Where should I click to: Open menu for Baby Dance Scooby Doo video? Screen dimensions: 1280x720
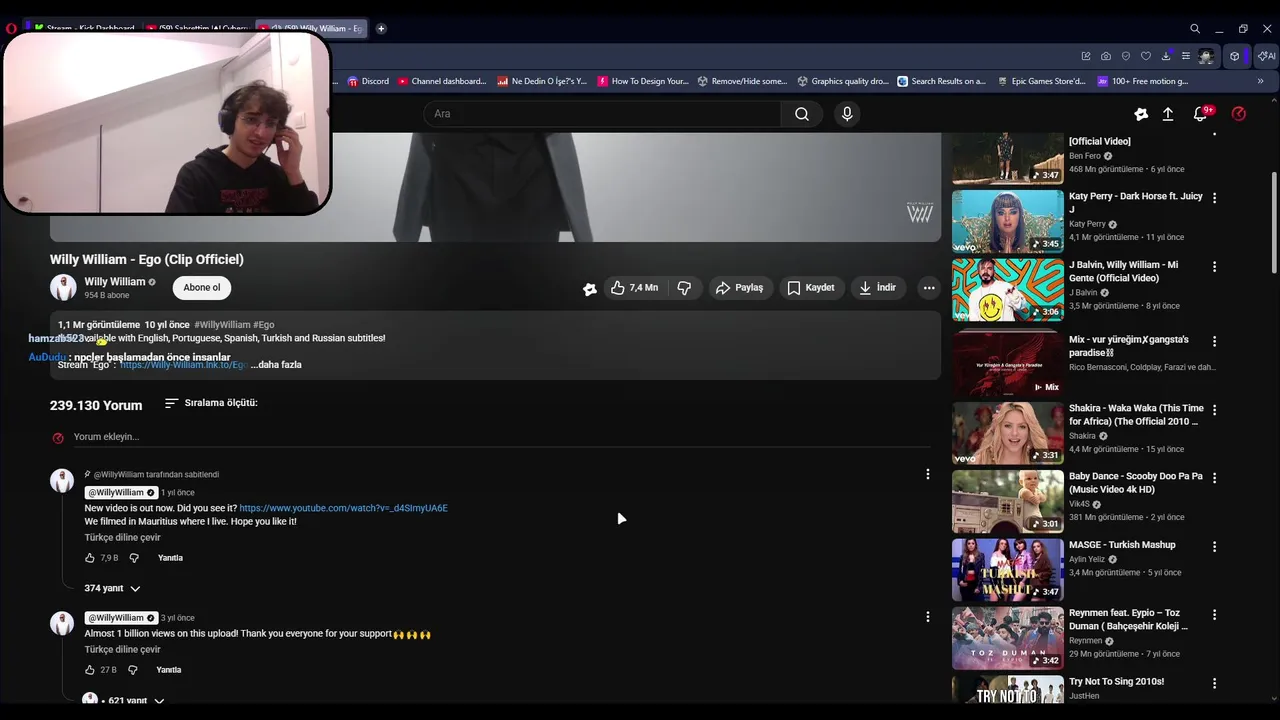pos(1215,478)
